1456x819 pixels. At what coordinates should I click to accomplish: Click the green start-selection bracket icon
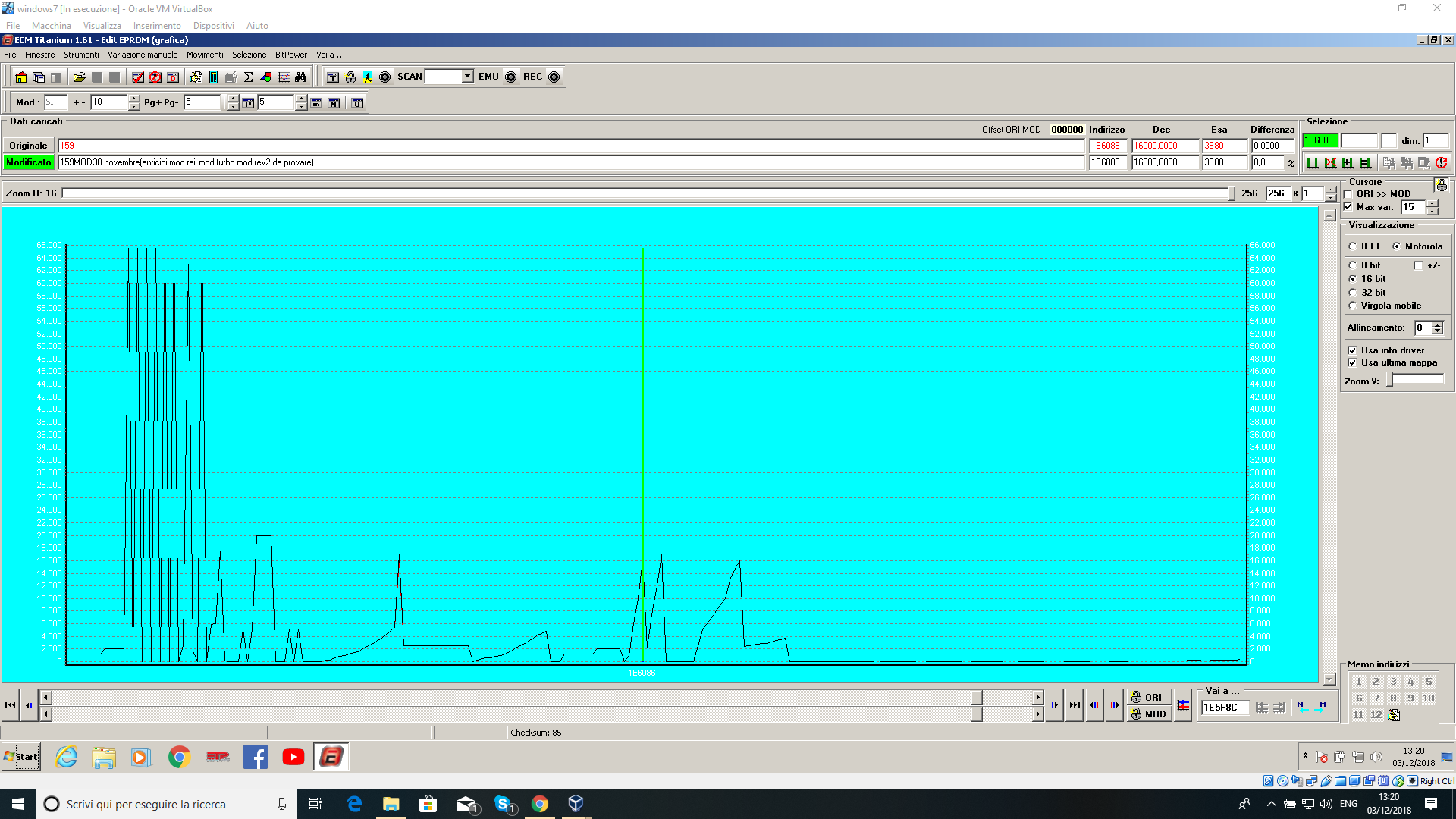point(1313,162)
